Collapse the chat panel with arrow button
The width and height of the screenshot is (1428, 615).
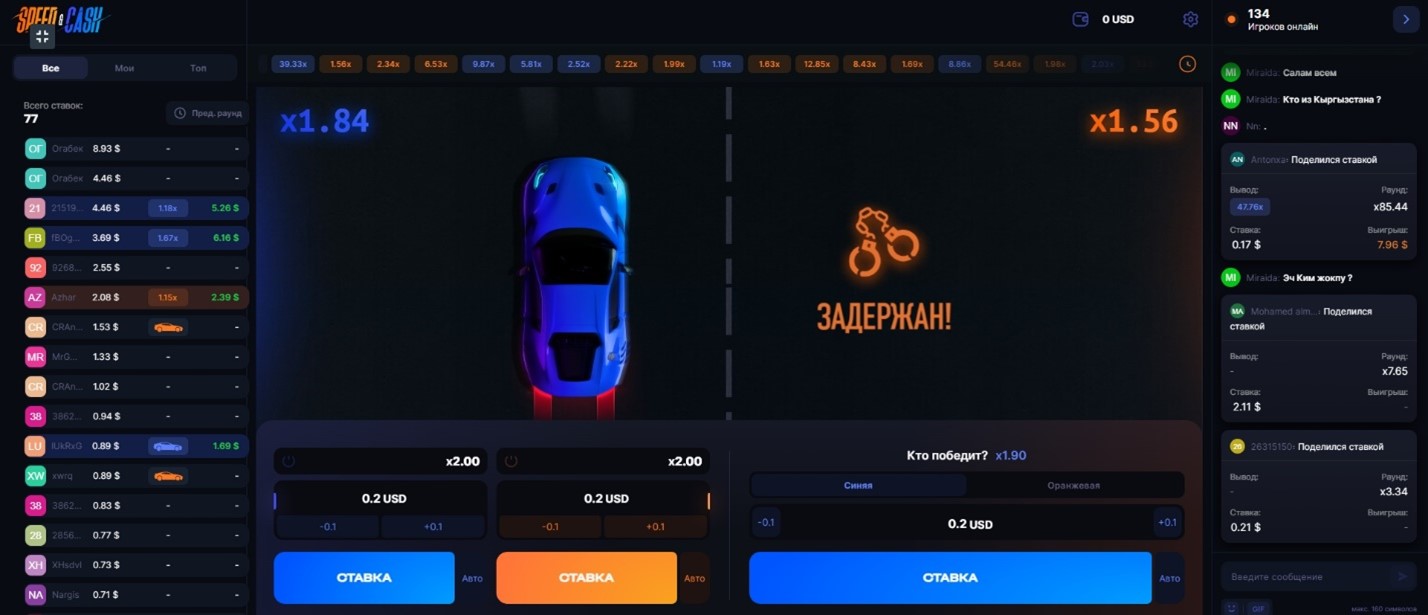click(x=1406, y=19)
